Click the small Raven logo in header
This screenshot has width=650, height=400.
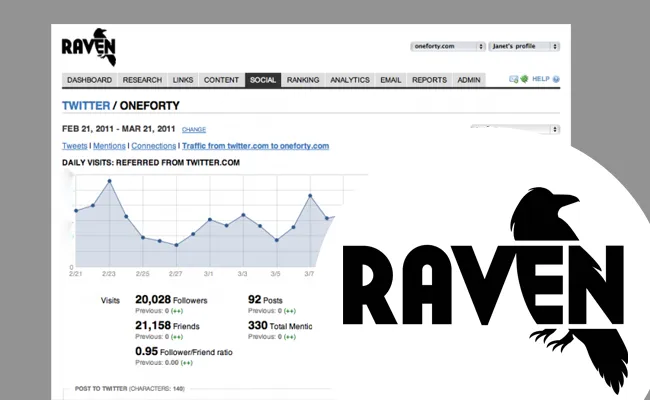[89, 47]
